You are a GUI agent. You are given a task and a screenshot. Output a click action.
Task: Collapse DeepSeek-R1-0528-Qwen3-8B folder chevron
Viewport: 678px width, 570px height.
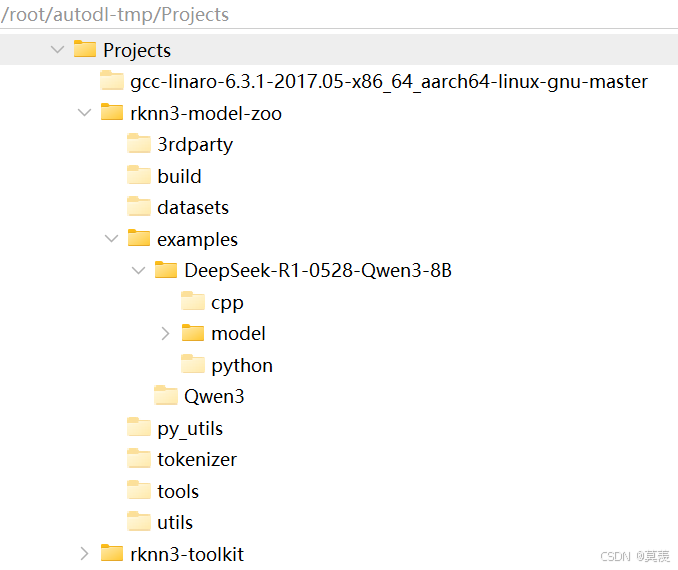click(138, 271)
